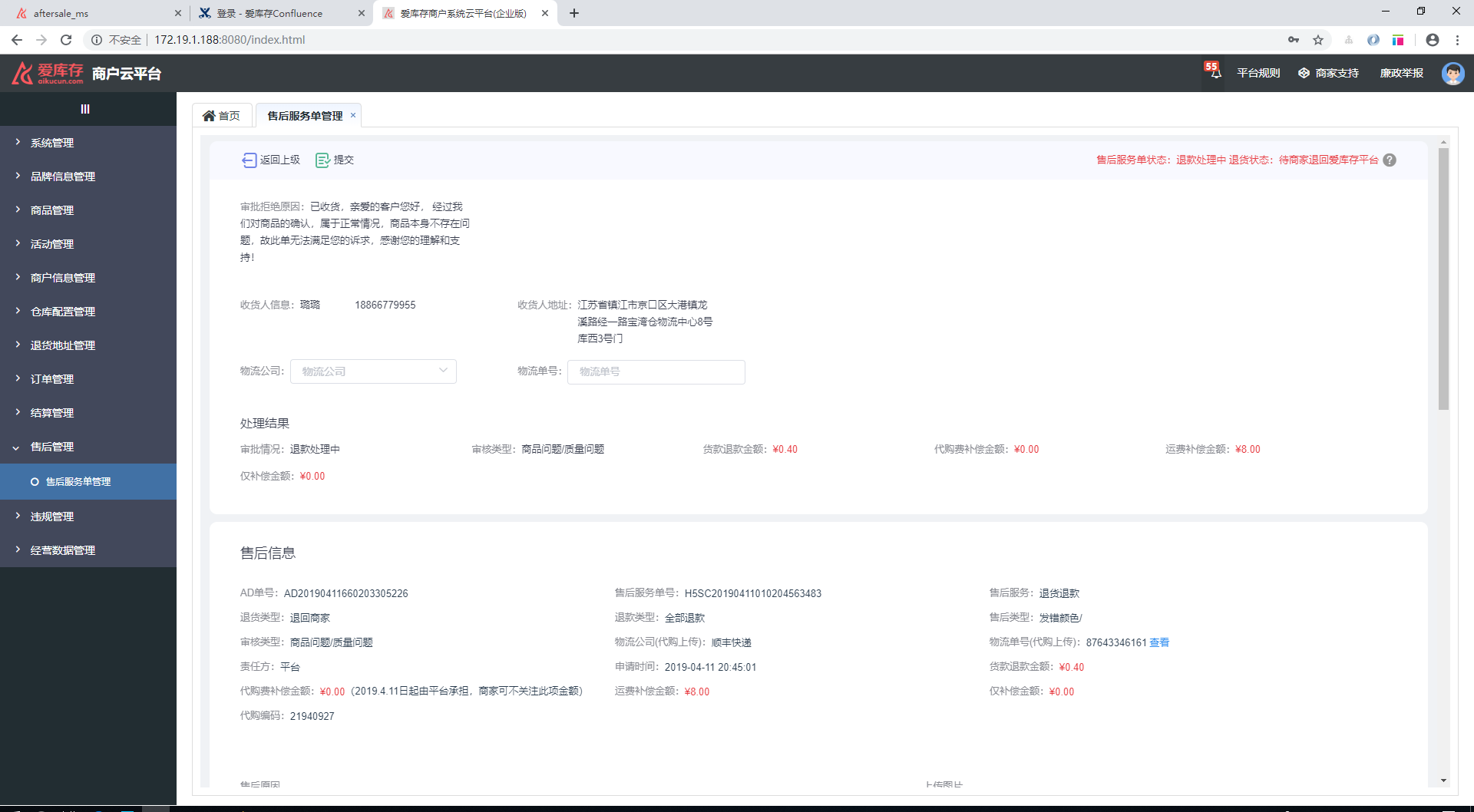This screenshot has width=1474, height=812.
Task: Click the 爱库存 logo in header
Action: point(48,73)
